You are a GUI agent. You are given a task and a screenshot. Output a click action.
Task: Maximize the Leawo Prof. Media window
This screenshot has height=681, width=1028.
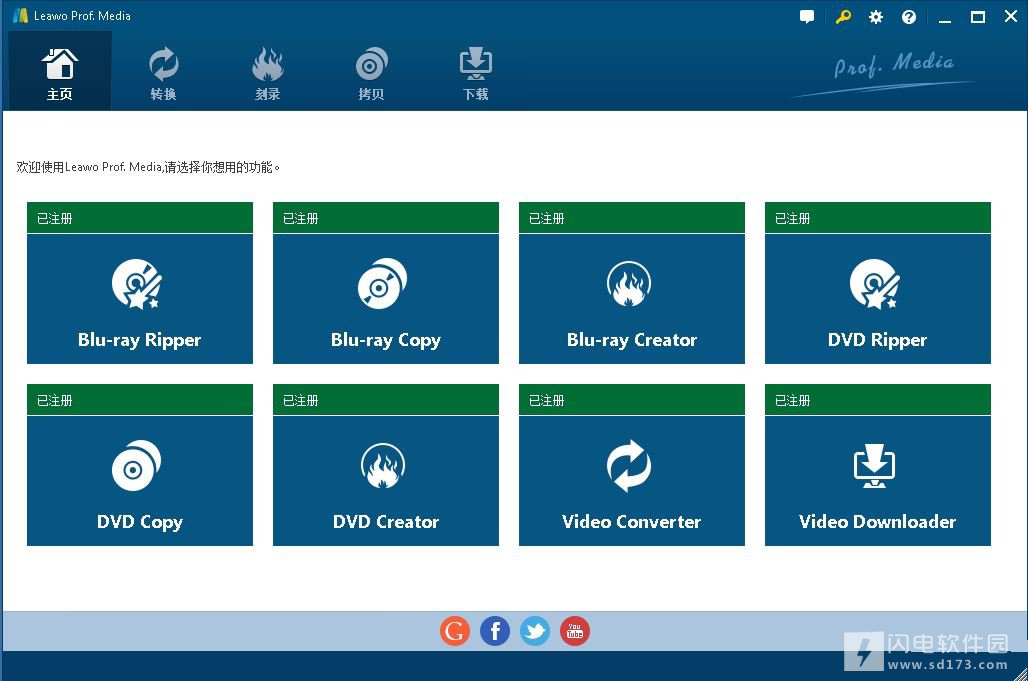978,17
